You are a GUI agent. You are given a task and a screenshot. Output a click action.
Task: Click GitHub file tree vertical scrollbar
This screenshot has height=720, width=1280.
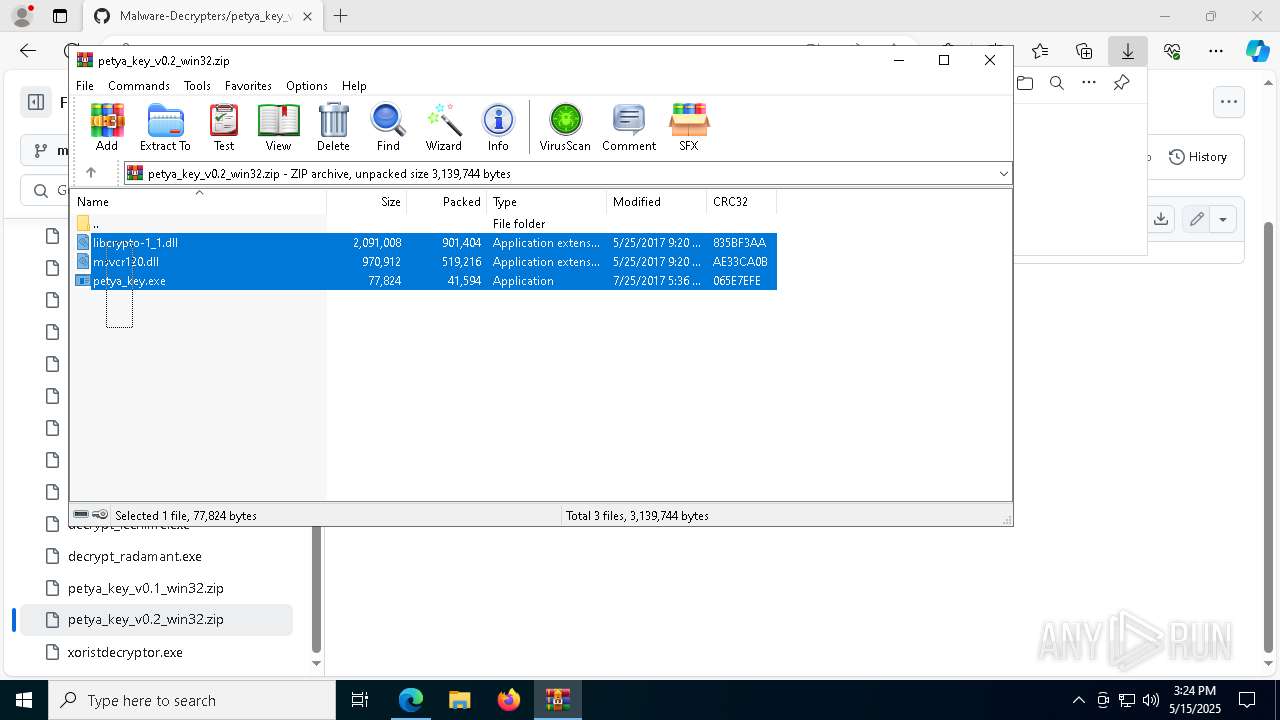click(x=316, y=590)
